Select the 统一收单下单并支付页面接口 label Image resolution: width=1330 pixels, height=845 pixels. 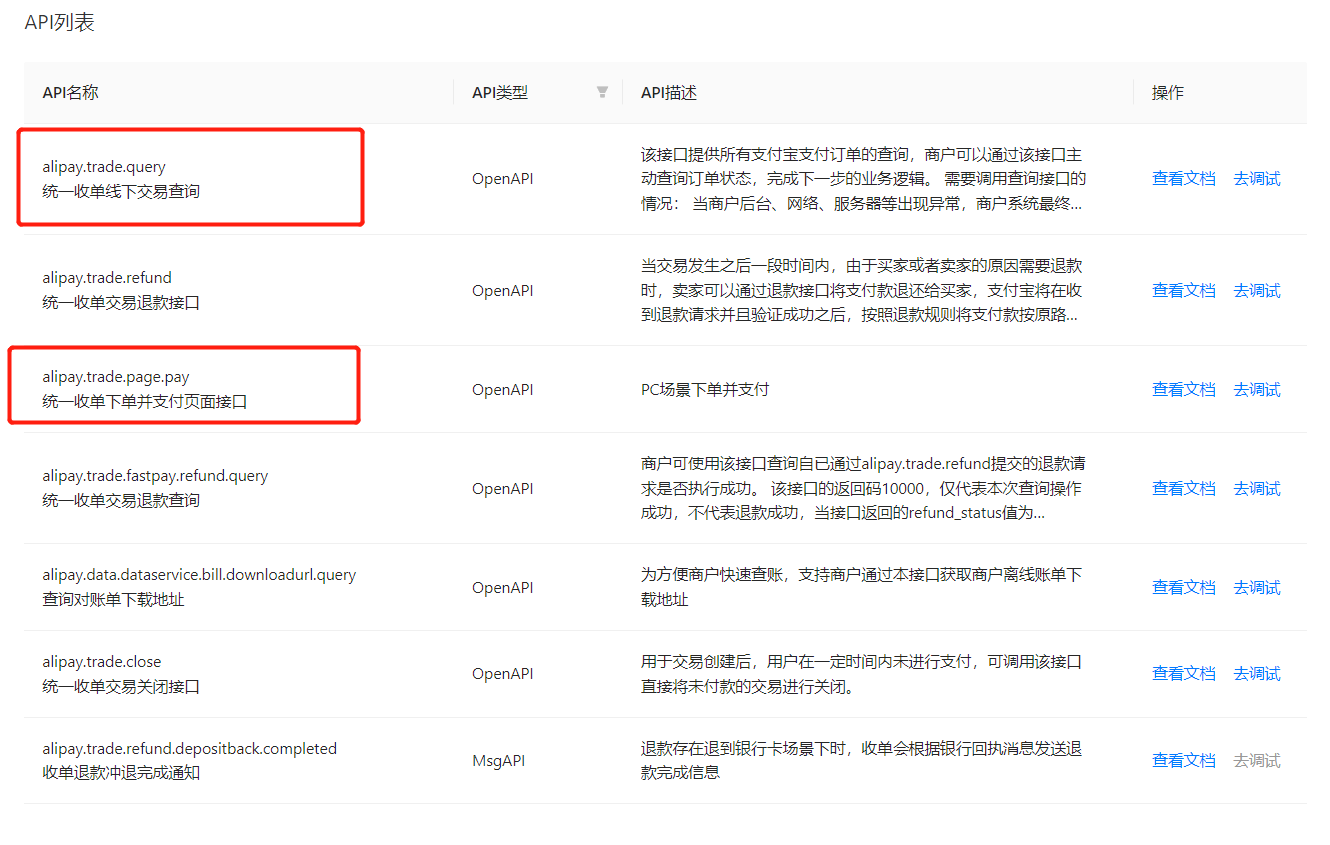point(145,402)
